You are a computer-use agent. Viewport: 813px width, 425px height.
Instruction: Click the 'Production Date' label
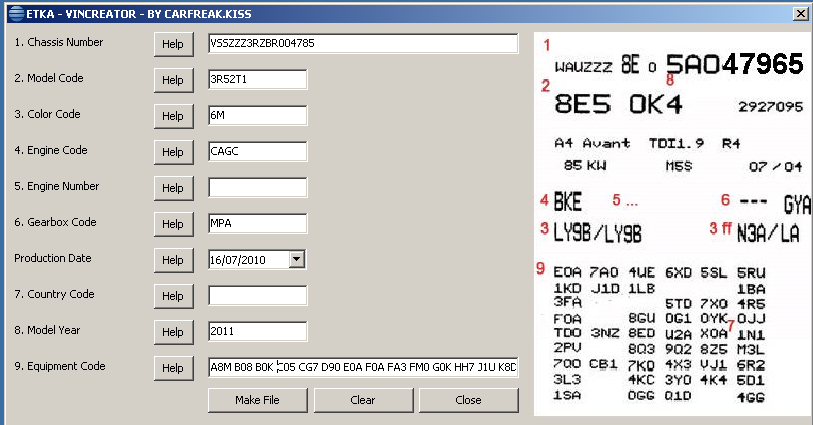click(x=52, y=258)
